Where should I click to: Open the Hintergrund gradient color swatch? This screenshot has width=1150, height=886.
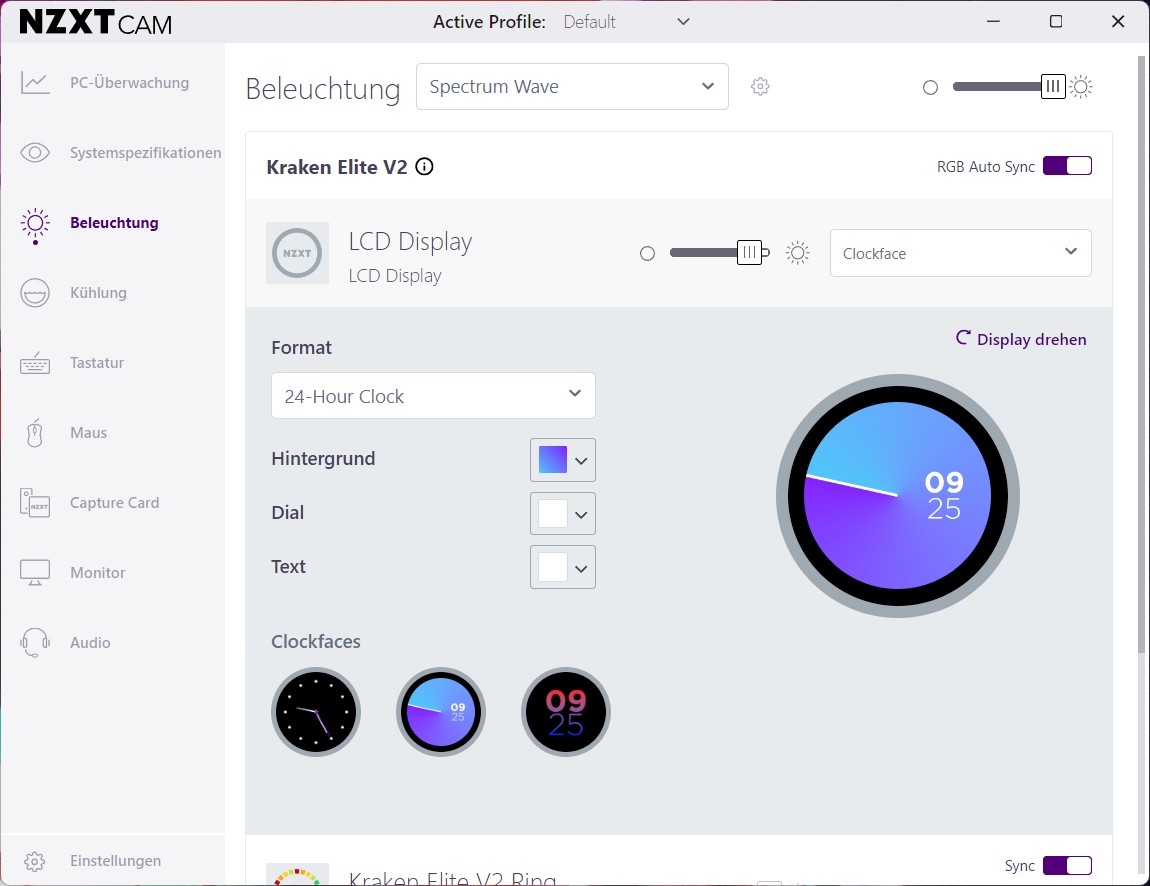[563, 460]
